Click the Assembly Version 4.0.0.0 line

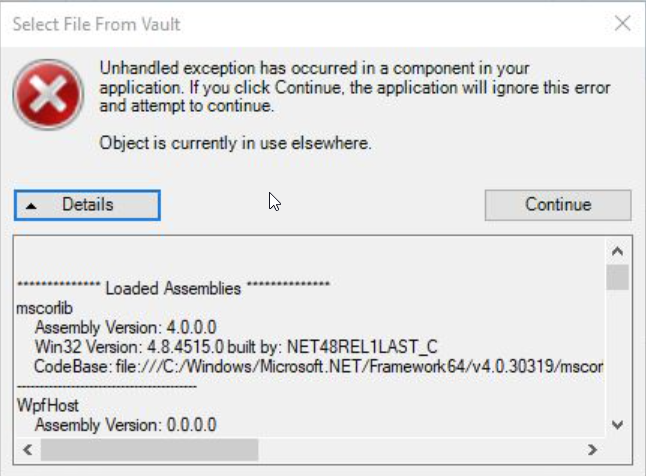coord(125,327)
